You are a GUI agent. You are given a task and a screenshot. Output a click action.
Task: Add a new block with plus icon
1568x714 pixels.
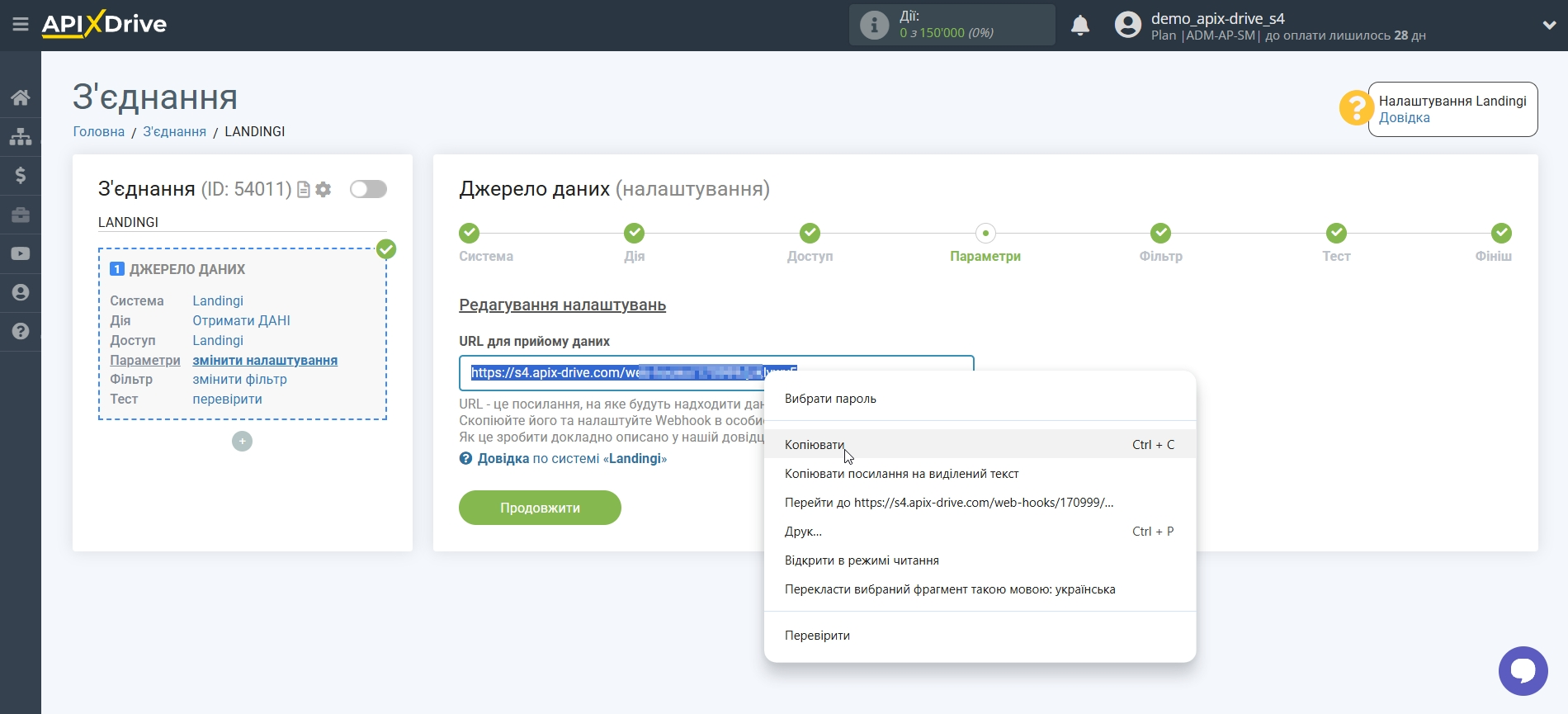point(242,442)
